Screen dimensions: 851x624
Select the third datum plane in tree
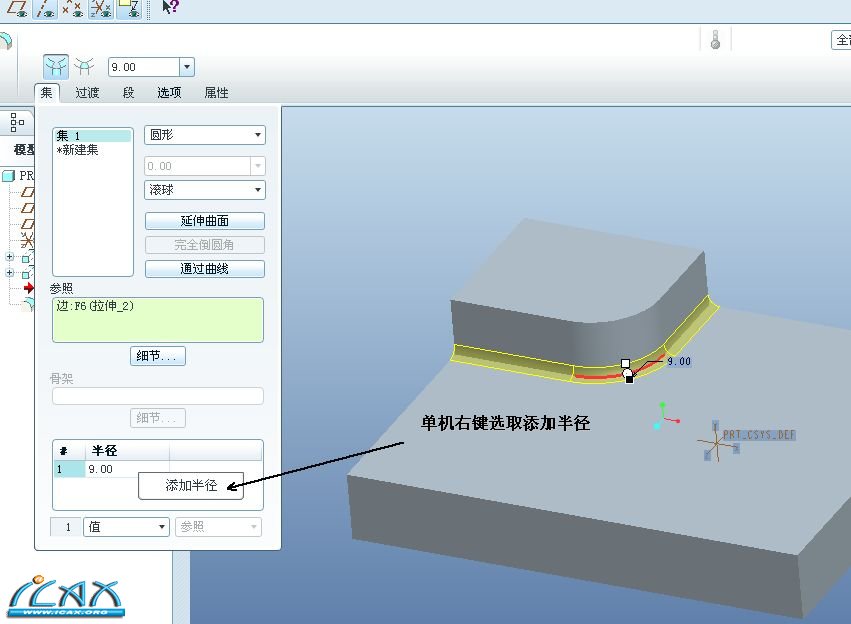tap(27, 224)
